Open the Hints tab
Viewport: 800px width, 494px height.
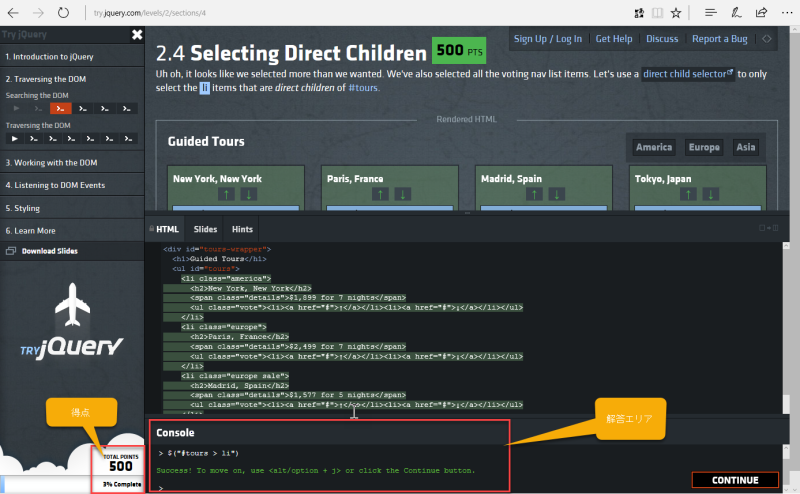[242, 229]
